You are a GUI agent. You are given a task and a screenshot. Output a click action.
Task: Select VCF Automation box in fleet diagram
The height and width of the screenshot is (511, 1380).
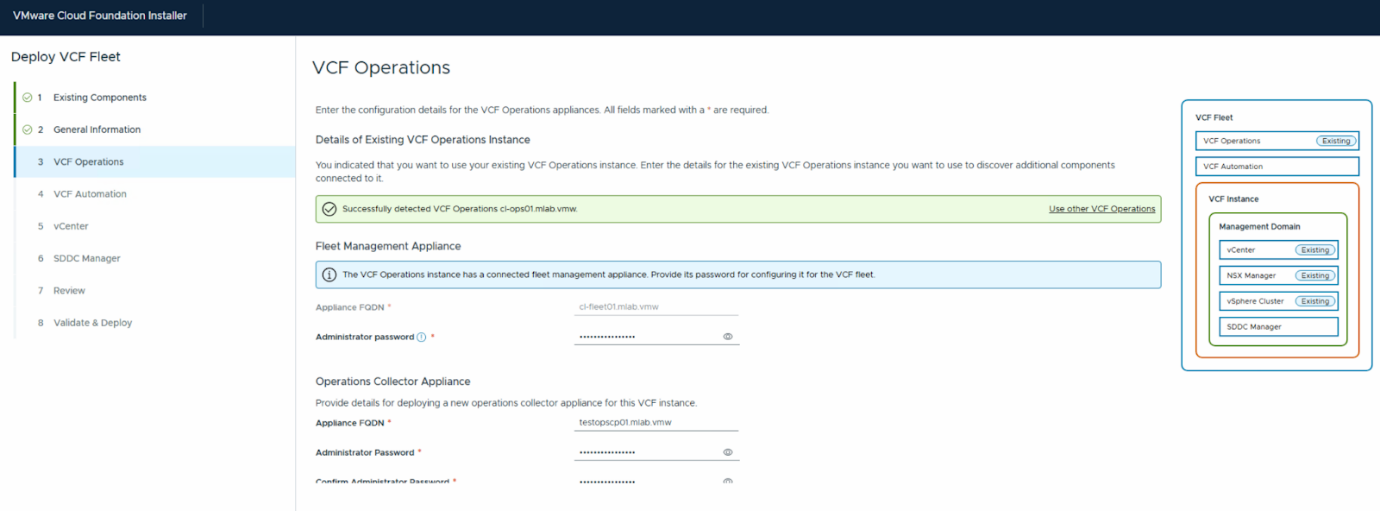(1276, 167)
